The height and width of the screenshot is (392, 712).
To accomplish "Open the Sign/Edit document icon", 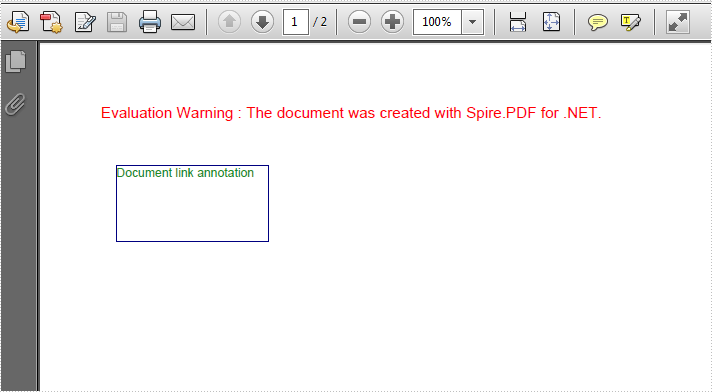I will tap(85, 22).
